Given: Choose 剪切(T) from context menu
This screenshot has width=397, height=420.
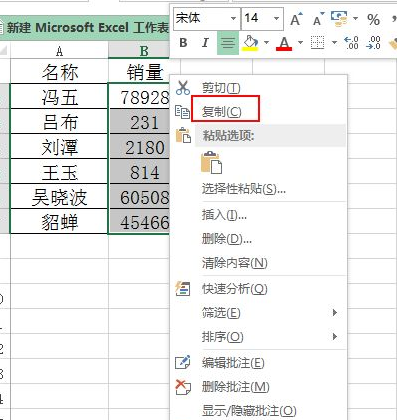Looking at the screenshot, I should 221,88.
